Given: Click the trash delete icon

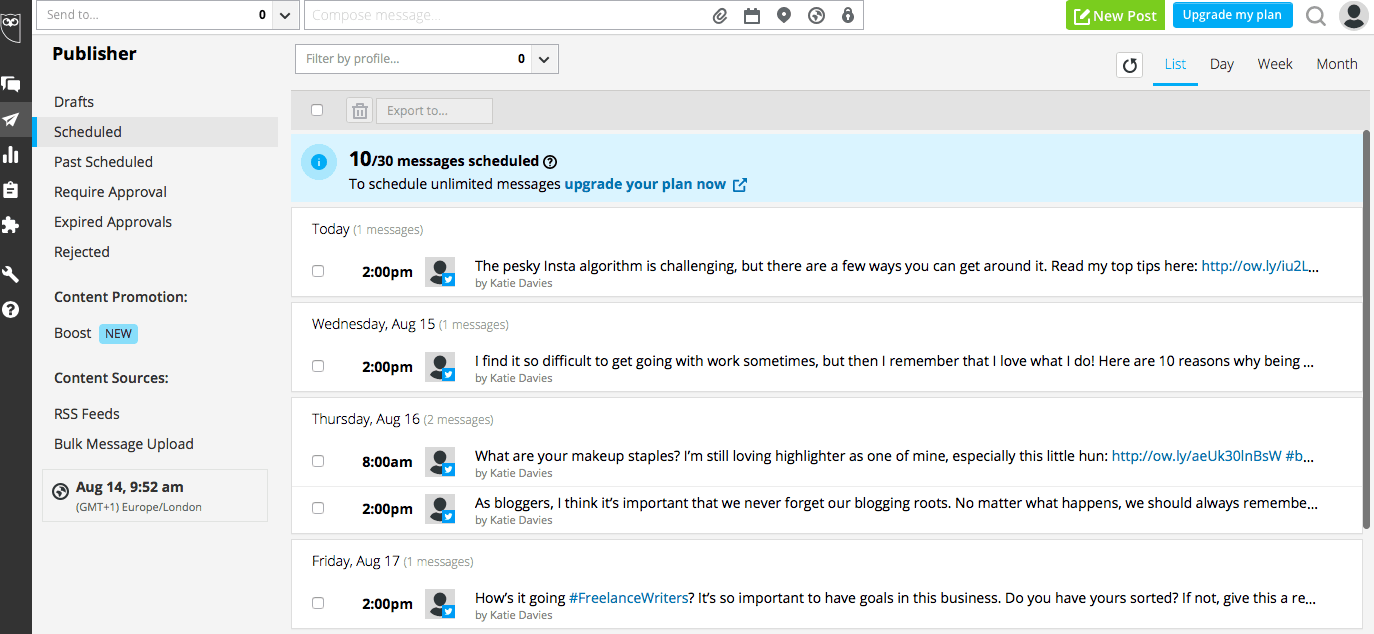Looking at the screenshot, I should tap(360, 111).
